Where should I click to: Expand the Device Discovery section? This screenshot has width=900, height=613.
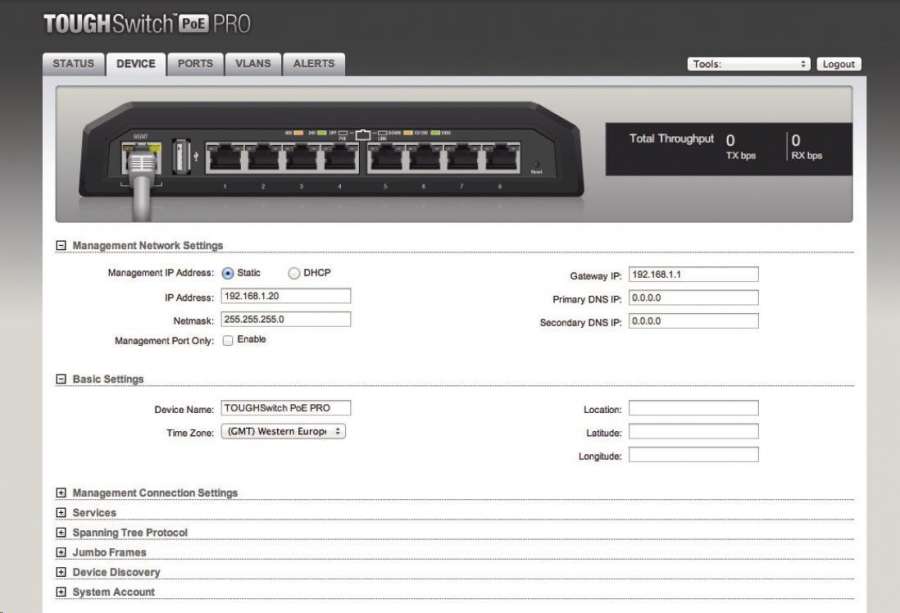click(61, 572)
